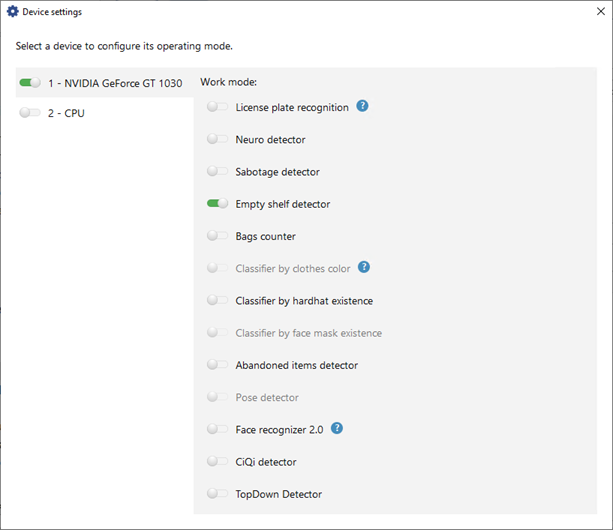
Task: Close the Device settings window
Action: coord(589,12)
